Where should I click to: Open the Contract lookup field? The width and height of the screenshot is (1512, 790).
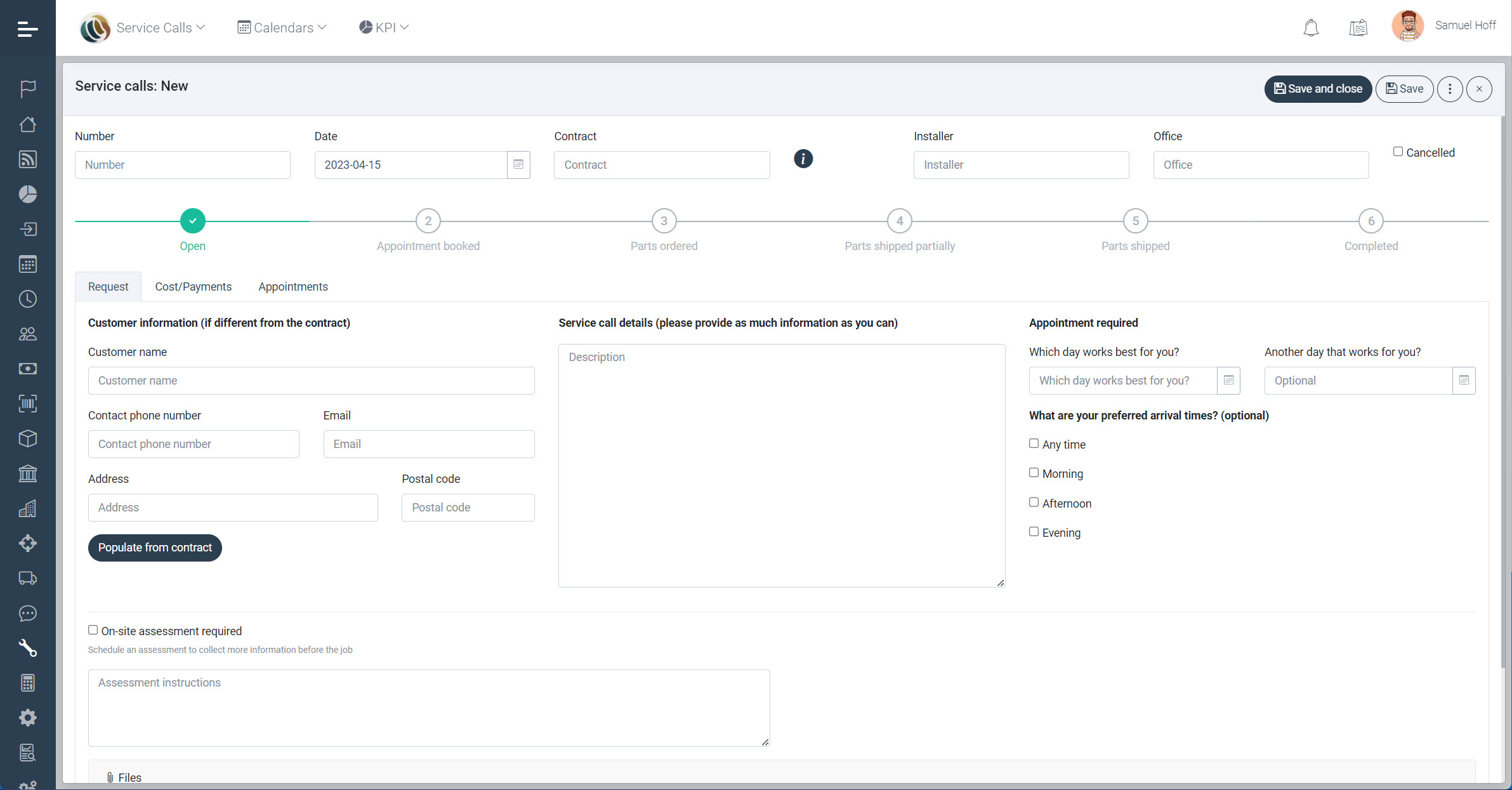662,164
